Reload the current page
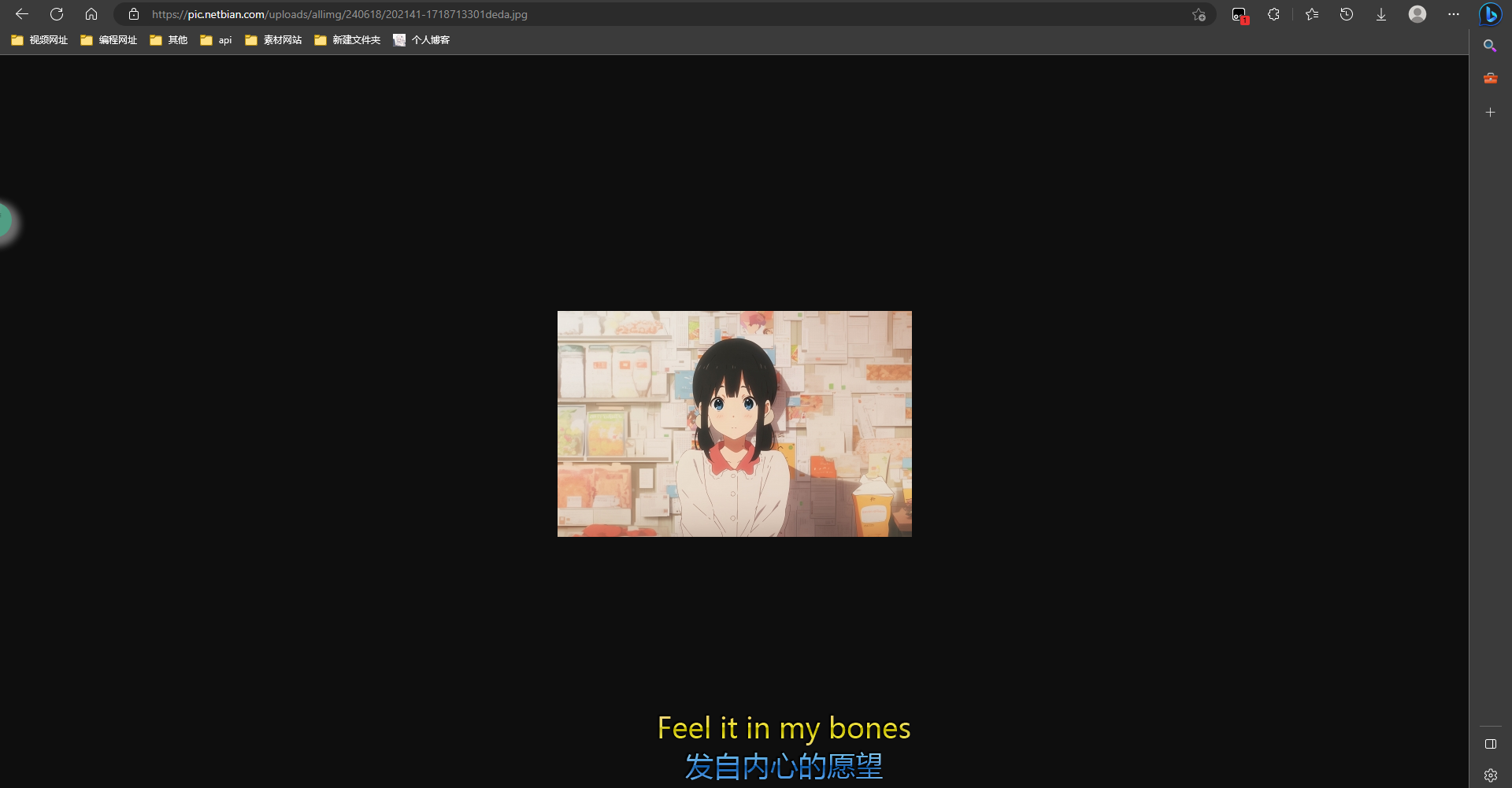This screenshot has height=788, width=1512. pos(57,14)
